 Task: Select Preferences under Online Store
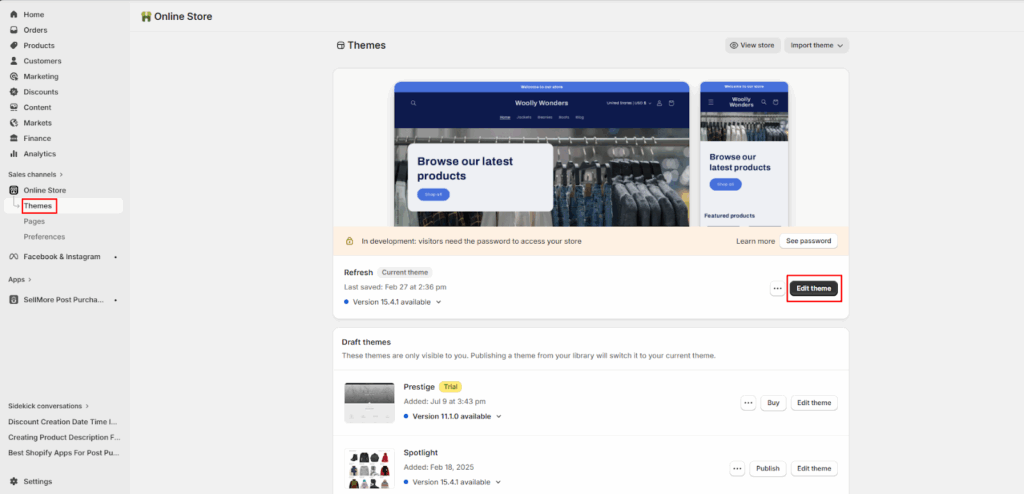tap(44, 237)
